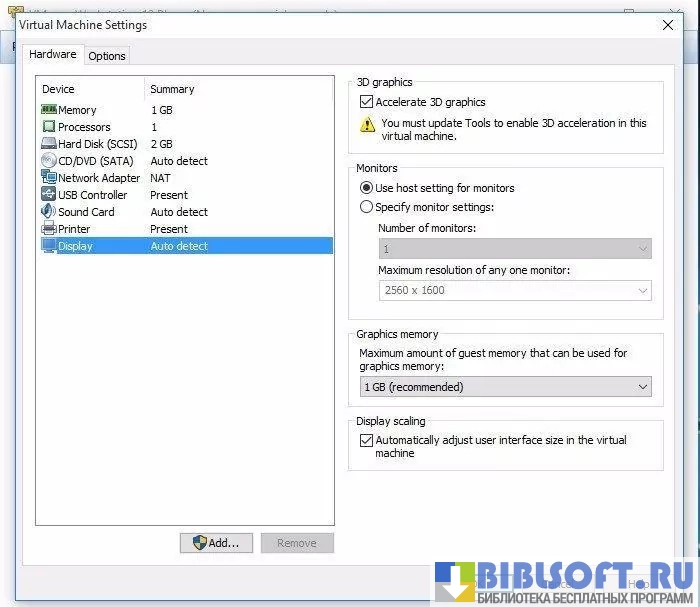Screen dimensions: 700x607
Task: Choose the CD/DVD (SATA) disc icon
Action: [49, 161]
